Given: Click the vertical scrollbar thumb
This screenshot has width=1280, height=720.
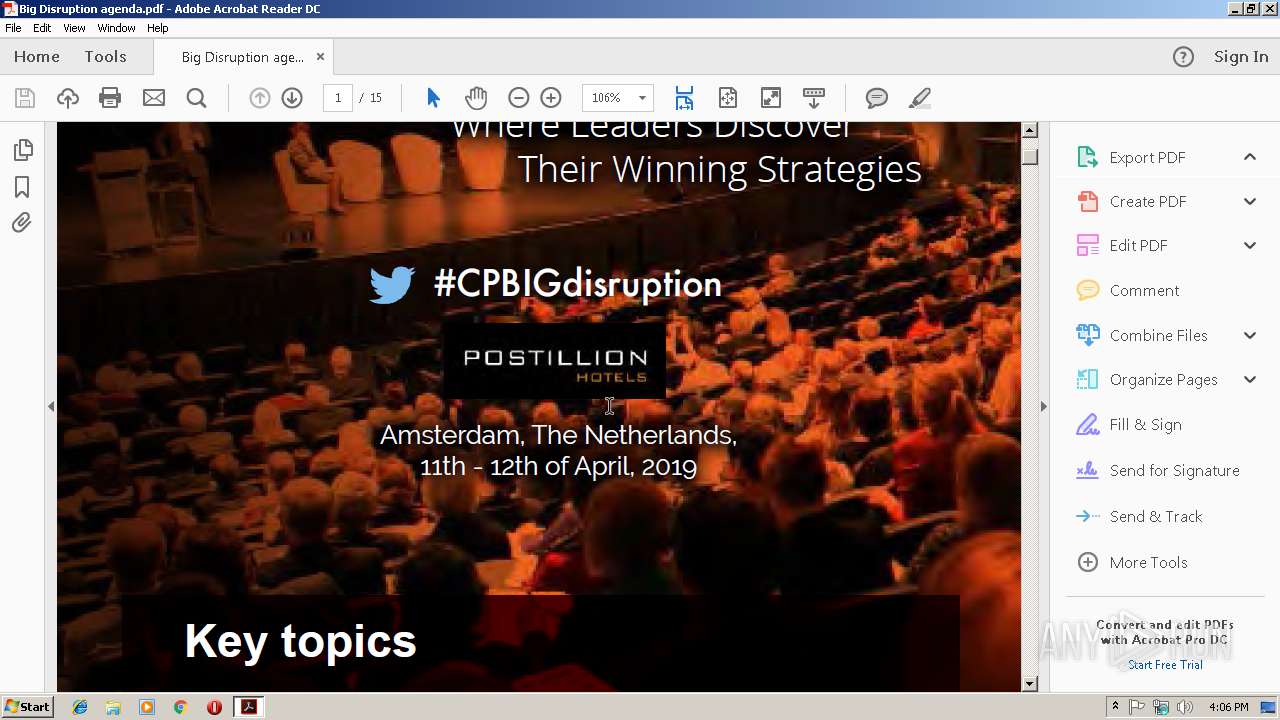Looking at the screenshot, I should coord(1030,157).
